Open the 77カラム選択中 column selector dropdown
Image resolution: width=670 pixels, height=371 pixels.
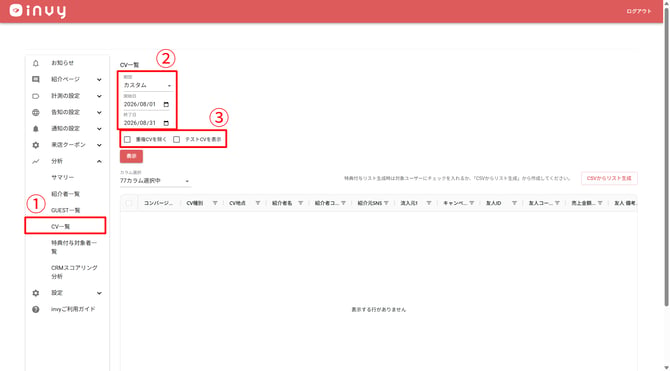(x=155, y=181)
